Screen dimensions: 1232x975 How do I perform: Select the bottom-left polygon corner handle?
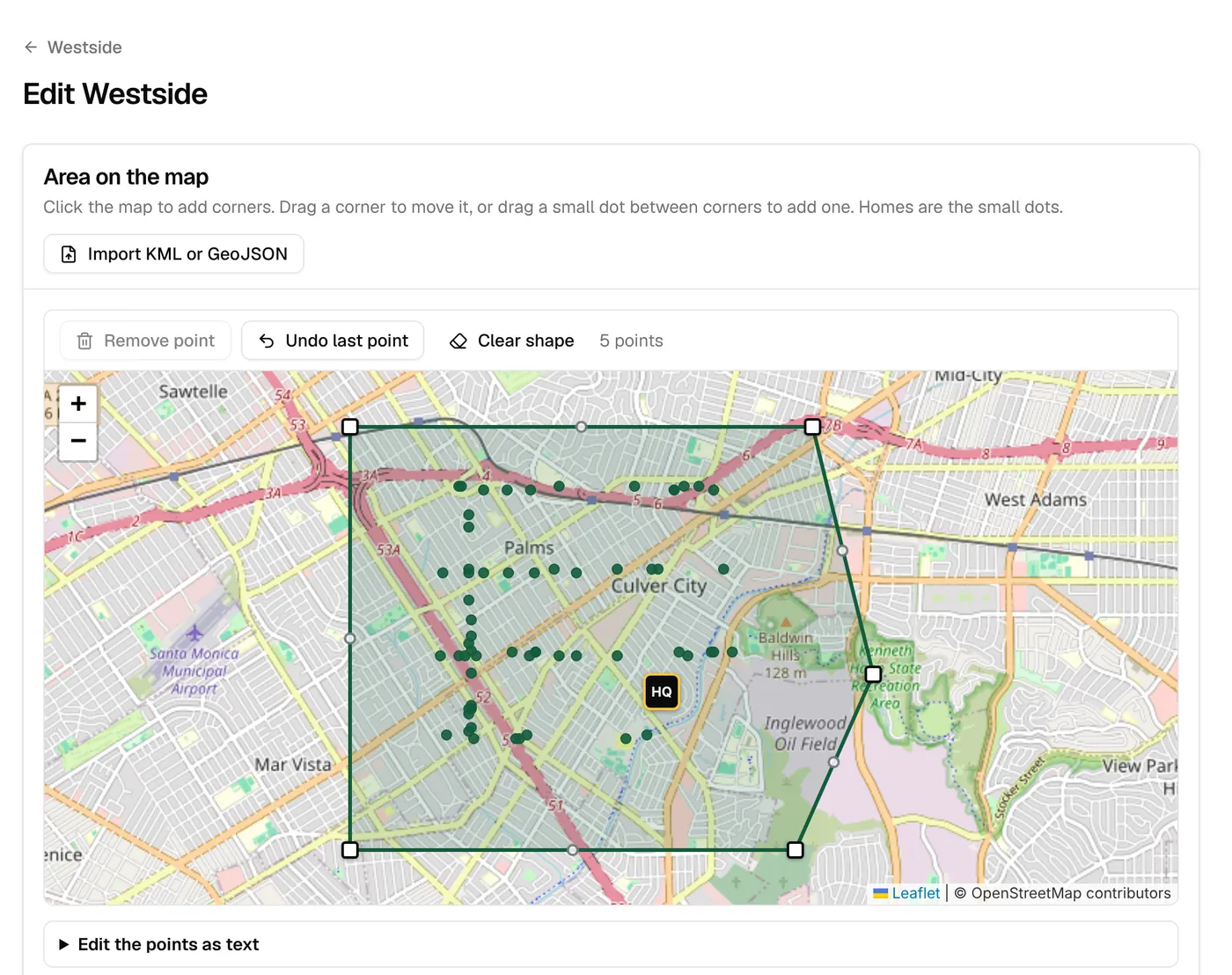(350, 850)
